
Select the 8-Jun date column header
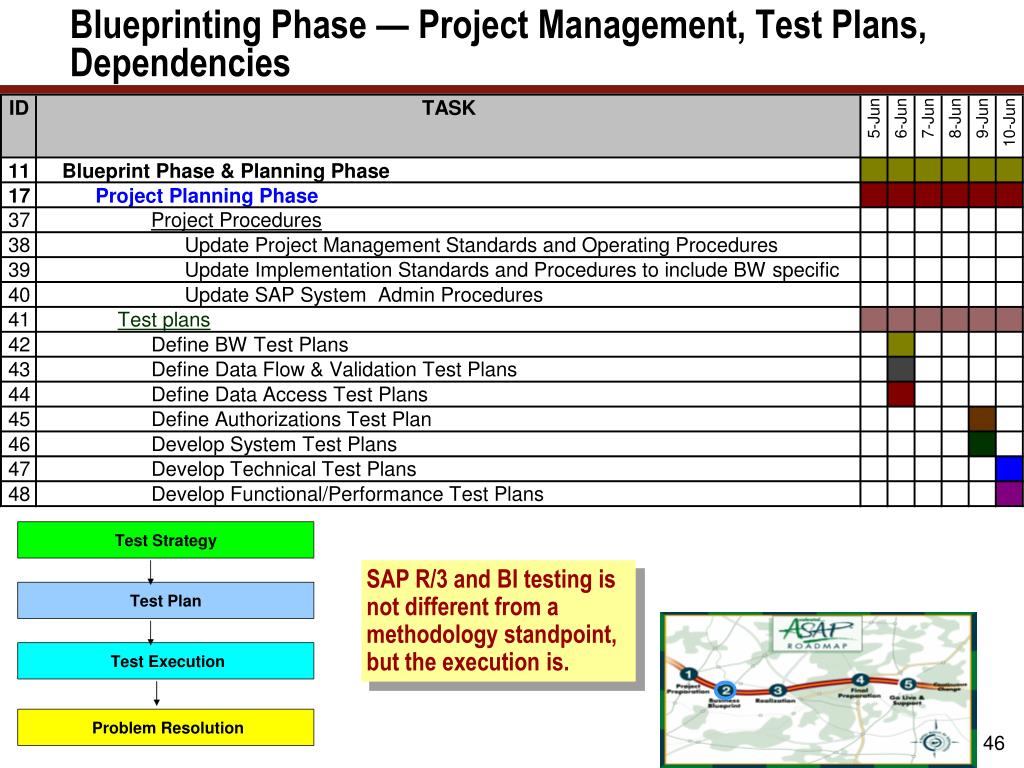955,126
